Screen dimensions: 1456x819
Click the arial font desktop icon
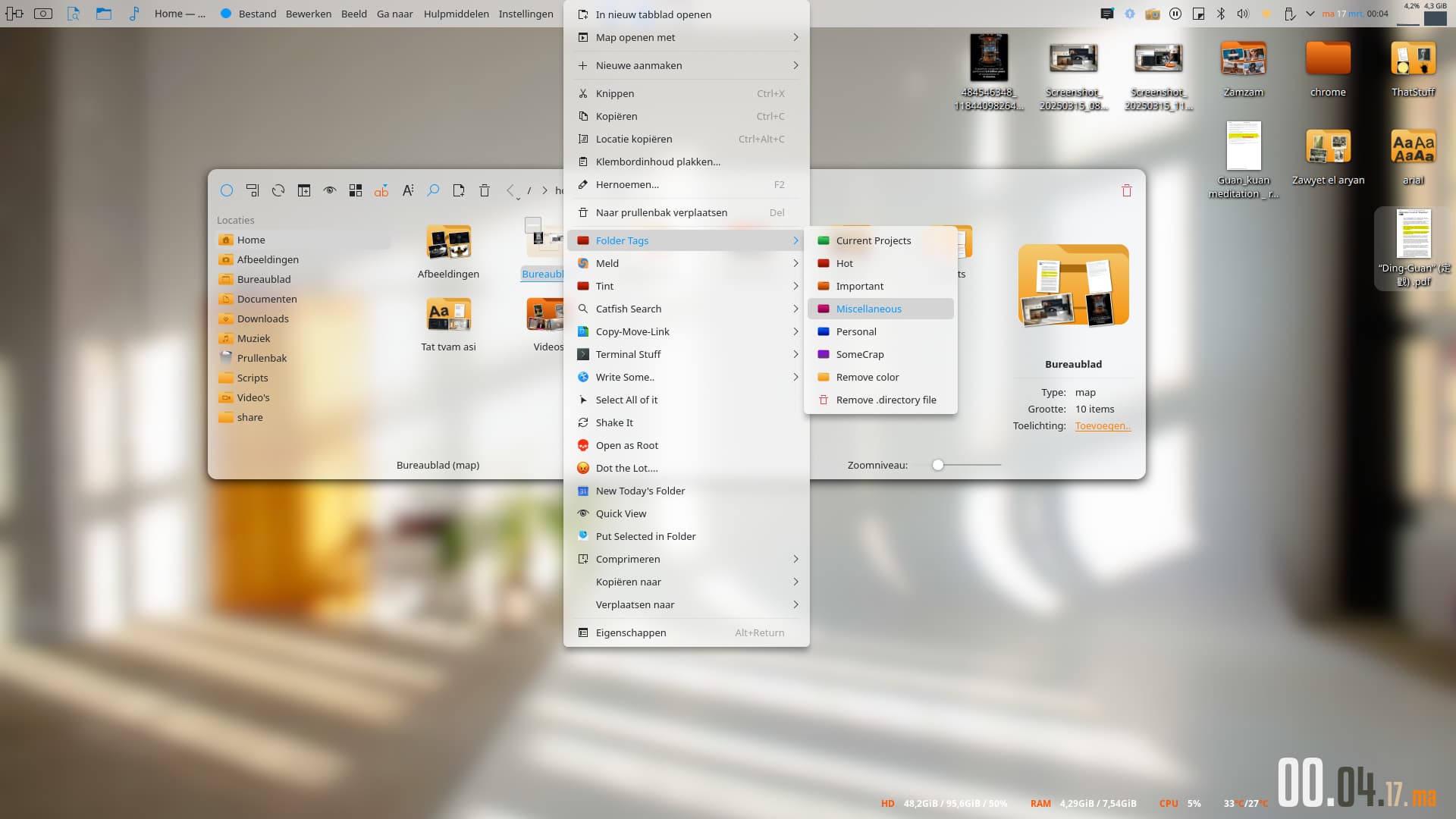point(1413,157)
